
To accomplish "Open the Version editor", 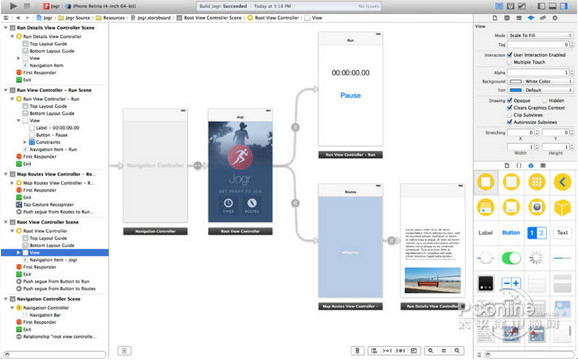I will pos(522,6).
